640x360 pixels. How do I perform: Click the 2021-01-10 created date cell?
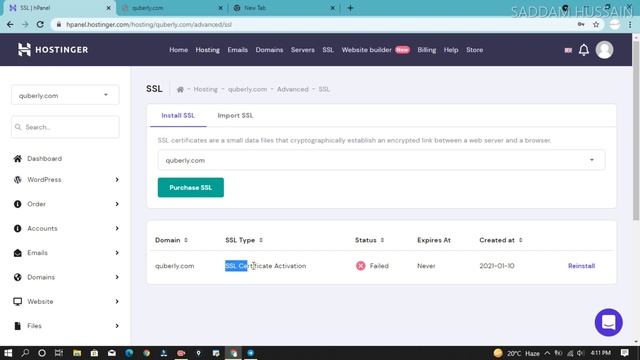pos(497,266)
